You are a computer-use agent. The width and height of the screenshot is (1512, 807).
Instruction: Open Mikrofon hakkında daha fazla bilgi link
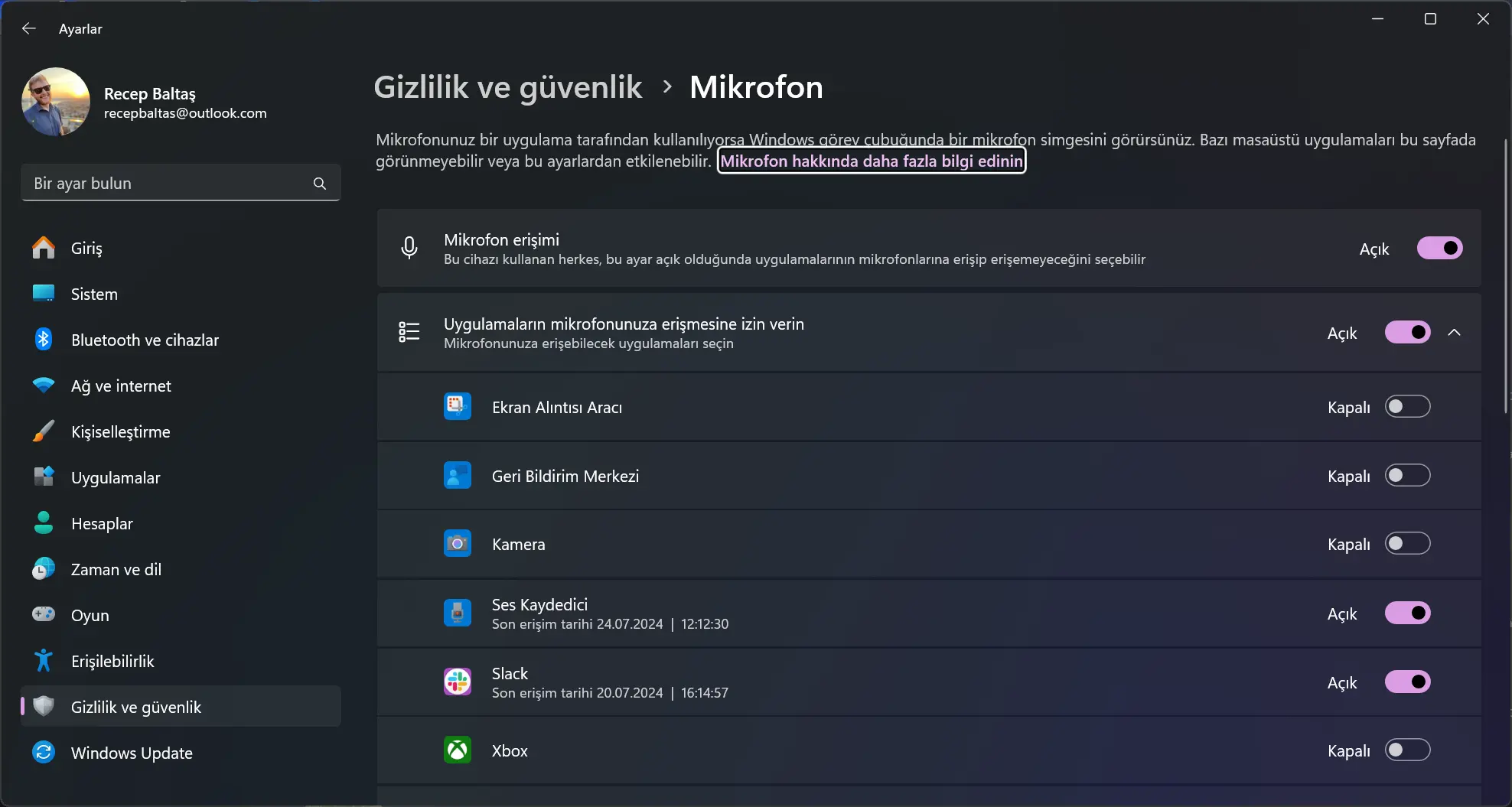click(872, 161)
